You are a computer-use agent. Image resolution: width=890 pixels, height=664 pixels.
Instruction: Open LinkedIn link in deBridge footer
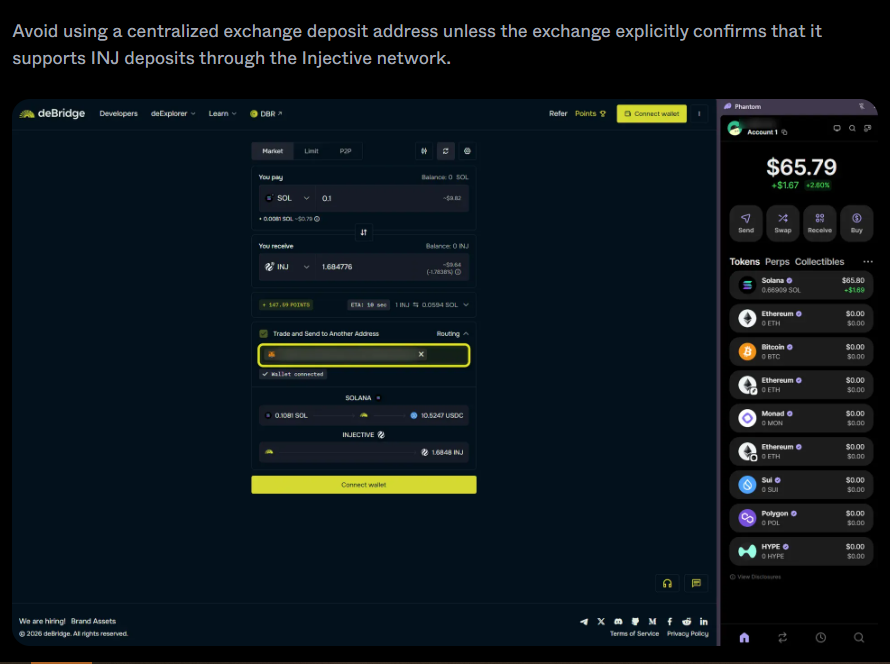pos(704,621)
